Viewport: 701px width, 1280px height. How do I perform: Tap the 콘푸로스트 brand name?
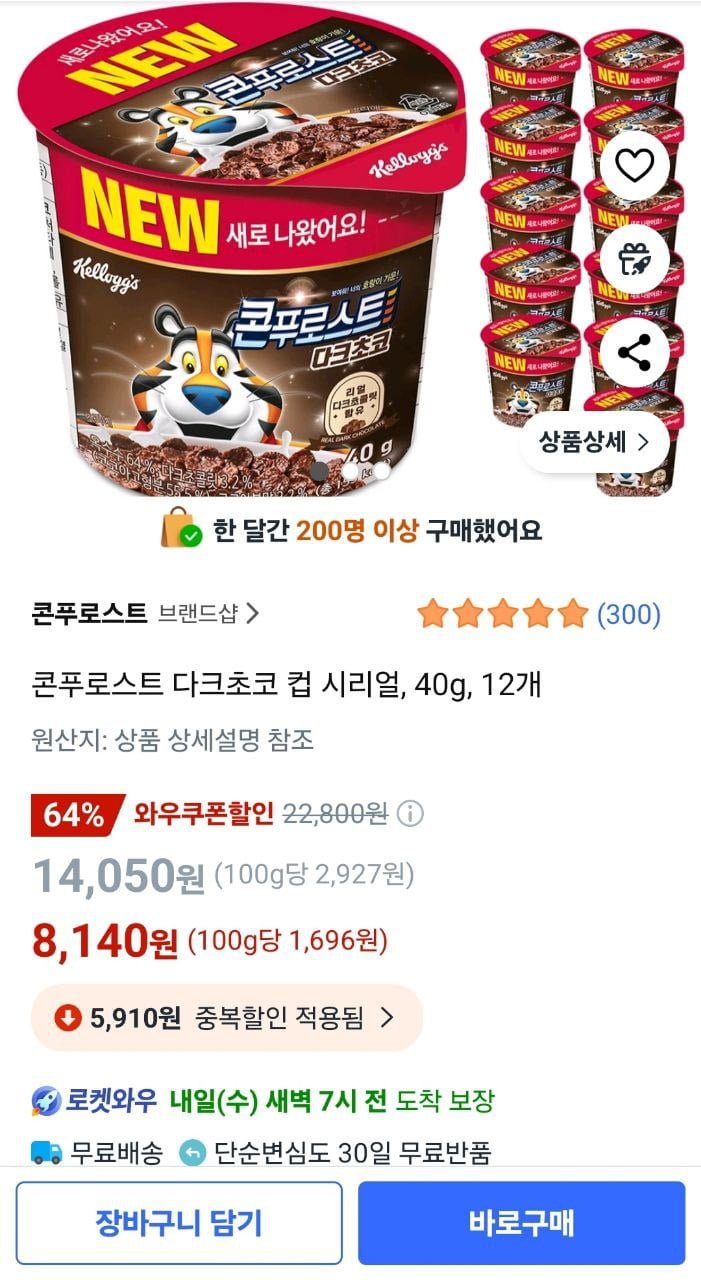click(x=90, y=613)
